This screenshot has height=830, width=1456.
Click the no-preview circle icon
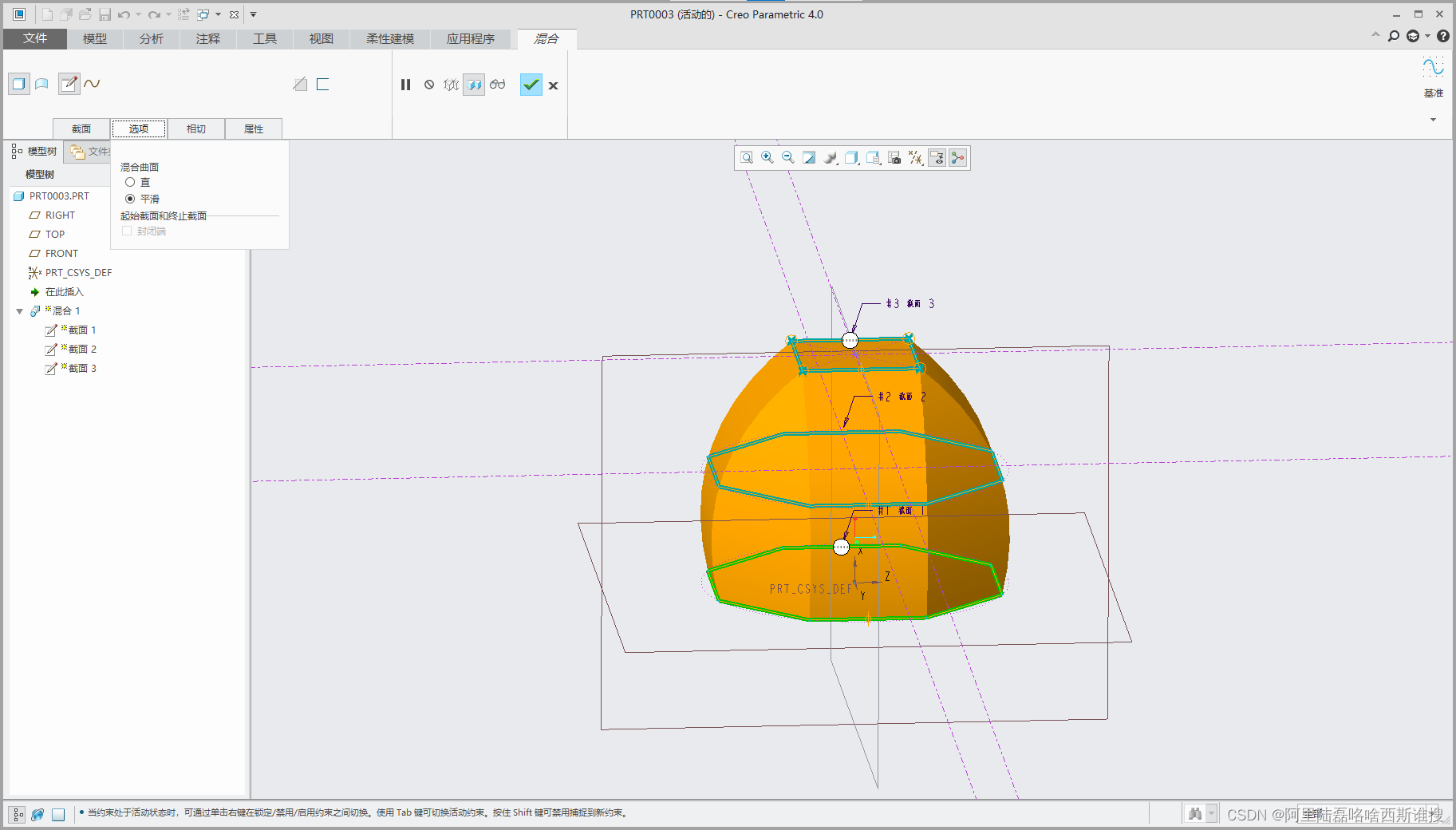pyautogui.click(x=429, y=85)
